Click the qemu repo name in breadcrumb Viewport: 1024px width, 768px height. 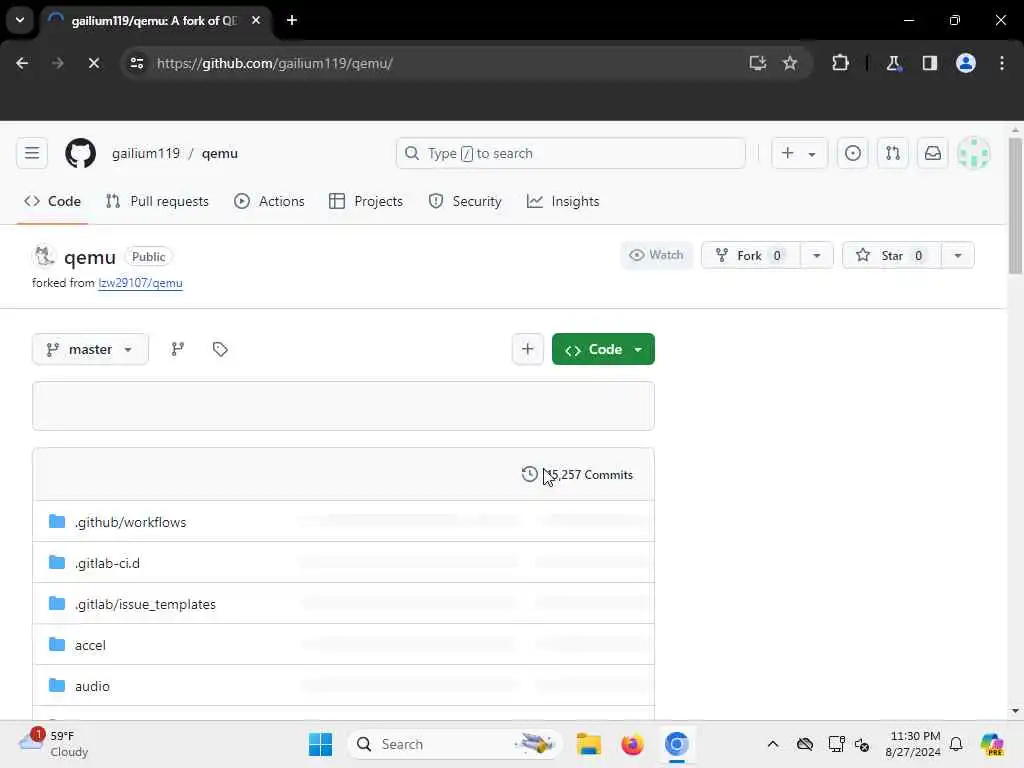click(219, 153)
